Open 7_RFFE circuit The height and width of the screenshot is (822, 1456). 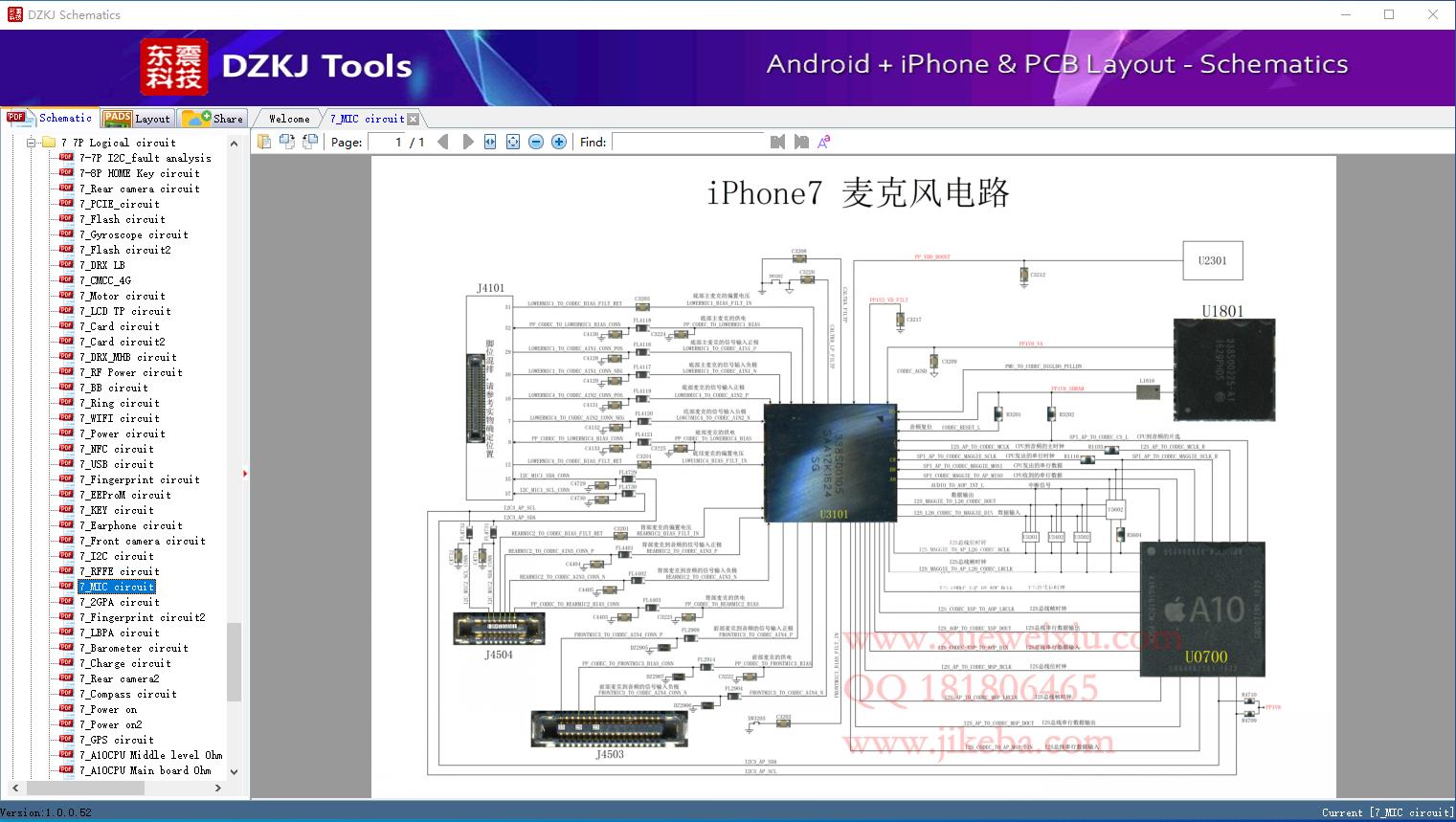[120, 571]
